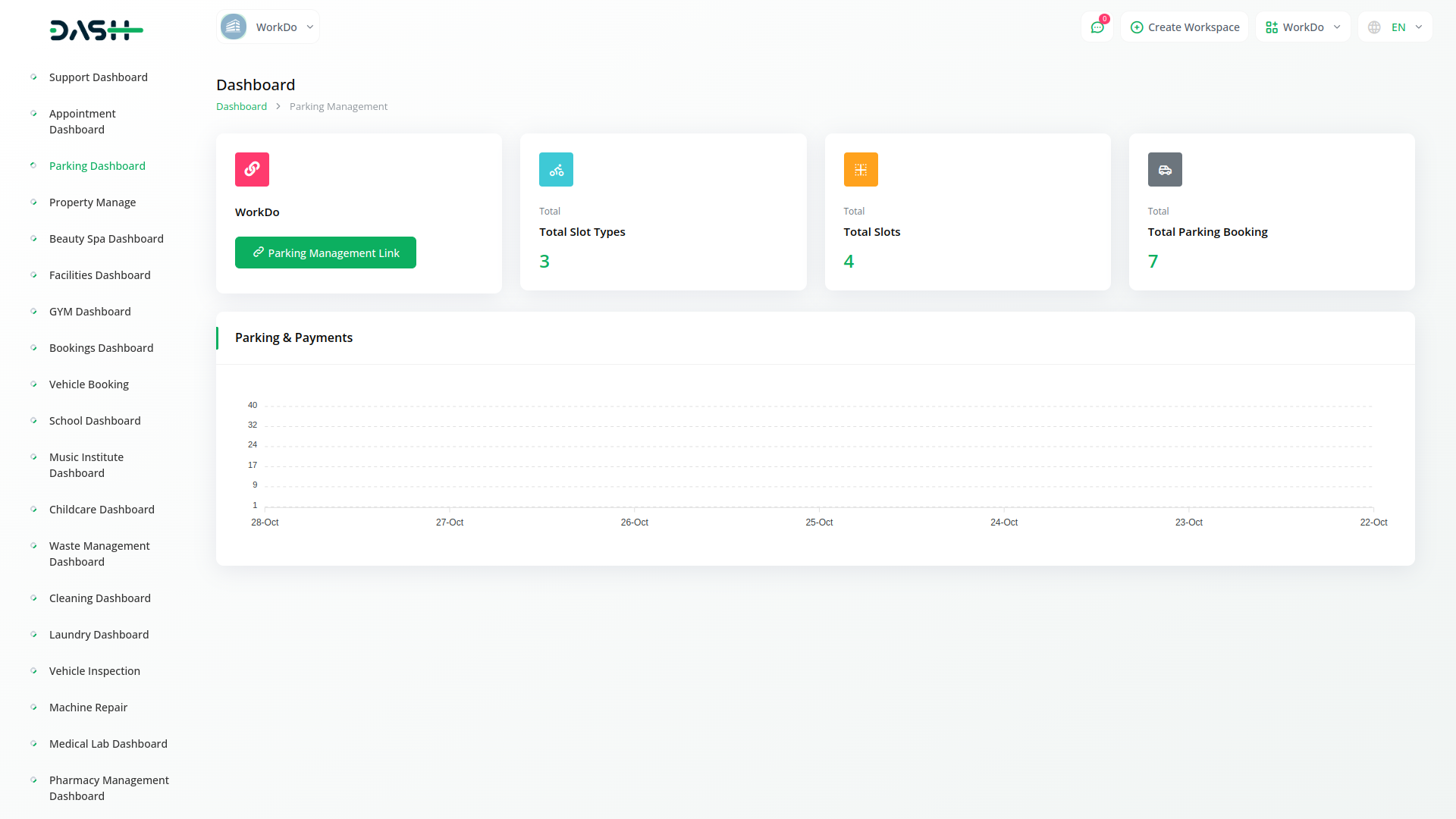Expand the WorkDo workspace selector dropdown
The width and height of the screenshot is (1456, 819).
click(x=309, y=27)
